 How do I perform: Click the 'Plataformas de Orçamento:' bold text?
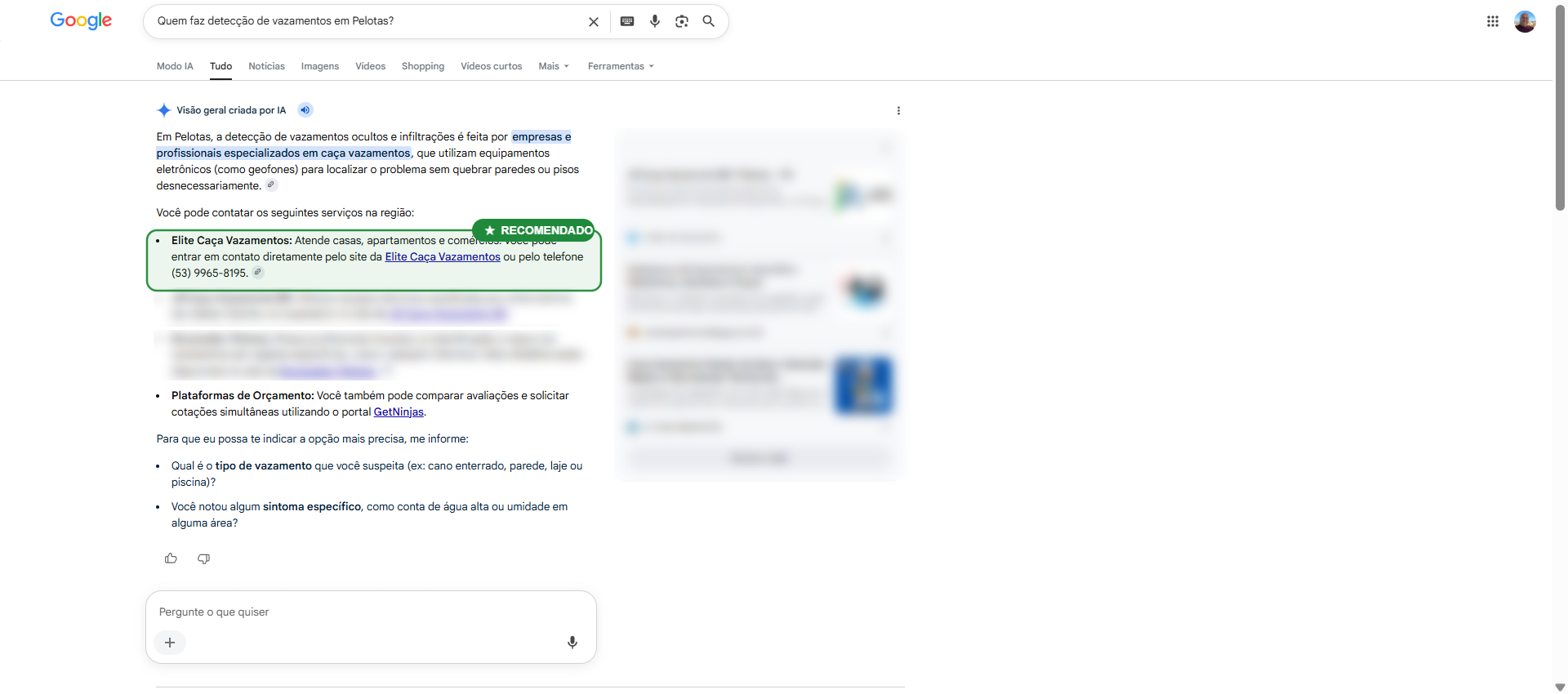(243, 395)
